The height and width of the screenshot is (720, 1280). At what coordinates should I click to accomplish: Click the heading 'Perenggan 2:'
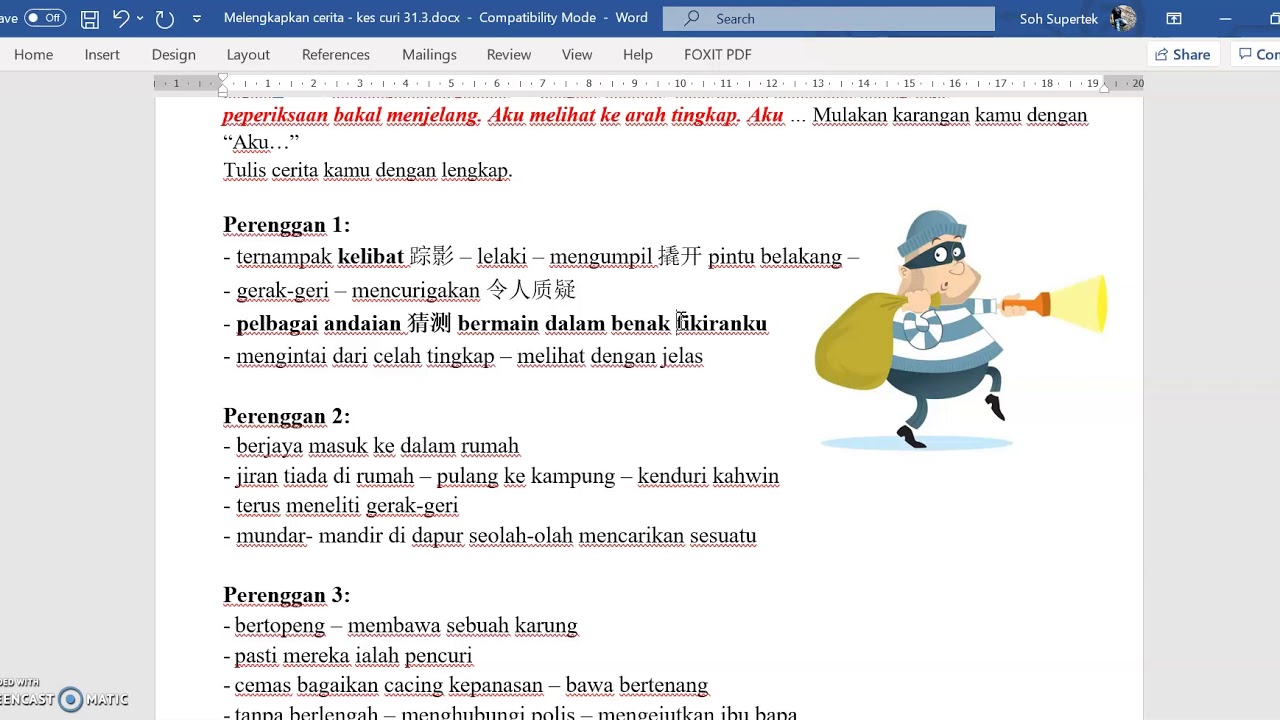point(286,416)
